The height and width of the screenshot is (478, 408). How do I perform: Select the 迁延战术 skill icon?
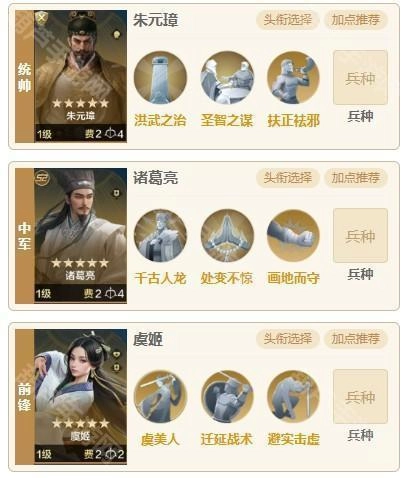point(227,397)
